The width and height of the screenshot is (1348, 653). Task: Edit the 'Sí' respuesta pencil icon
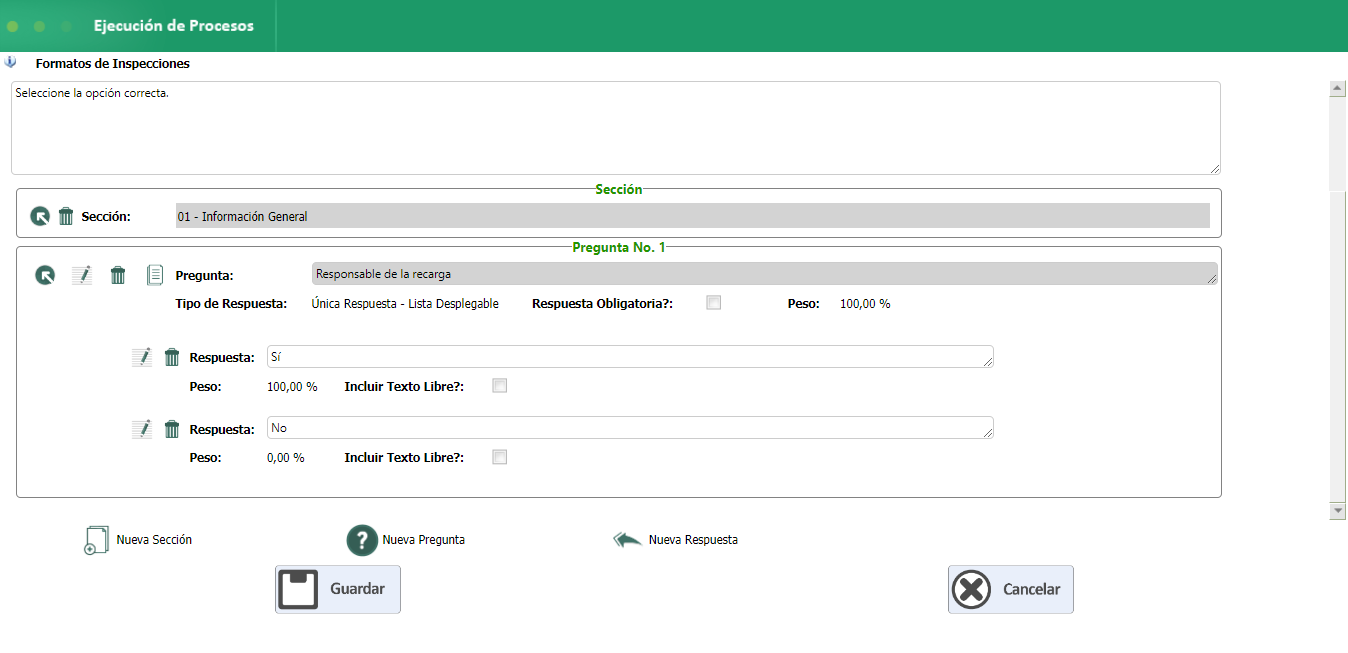click(x=142, y=357)
